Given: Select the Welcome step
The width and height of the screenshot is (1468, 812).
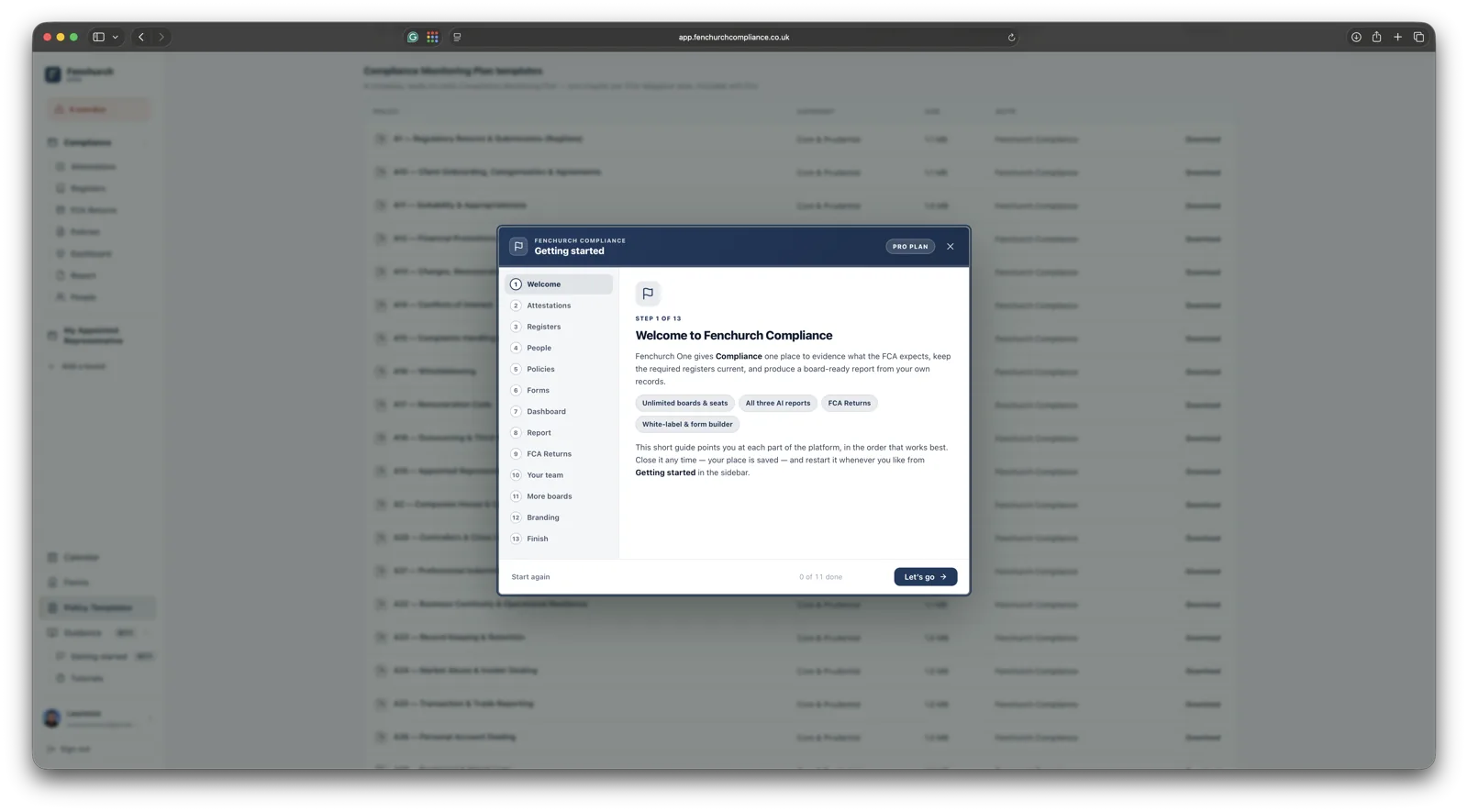Looking at the screenshot, I should point(559,284).
